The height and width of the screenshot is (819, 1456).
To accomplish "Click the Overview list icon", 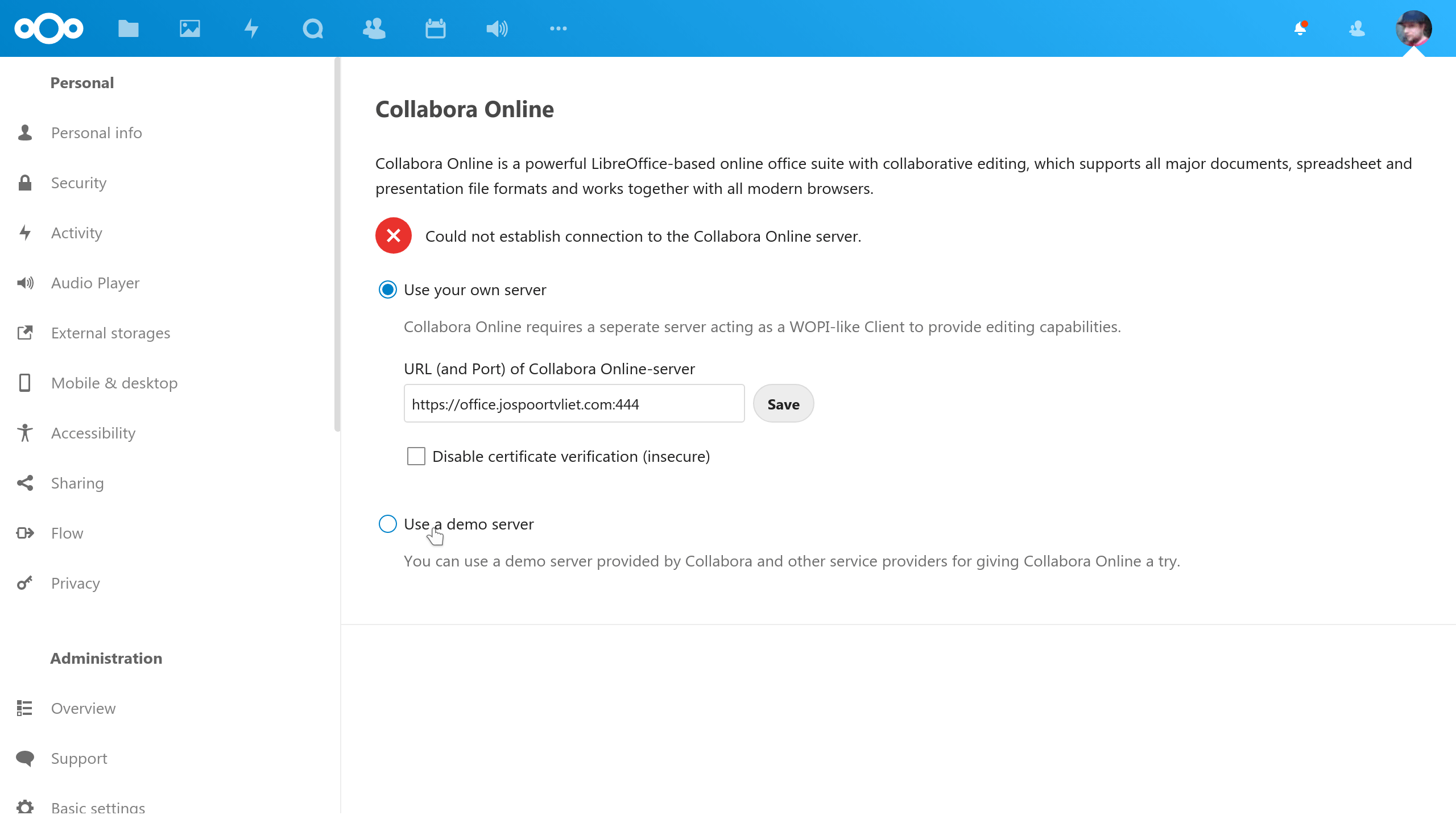I will [25, 708].
